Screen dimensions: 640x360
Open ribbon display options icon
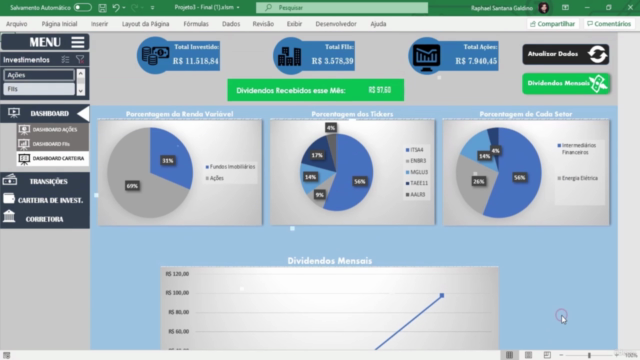pyautogui.click(x=565, y=7)
